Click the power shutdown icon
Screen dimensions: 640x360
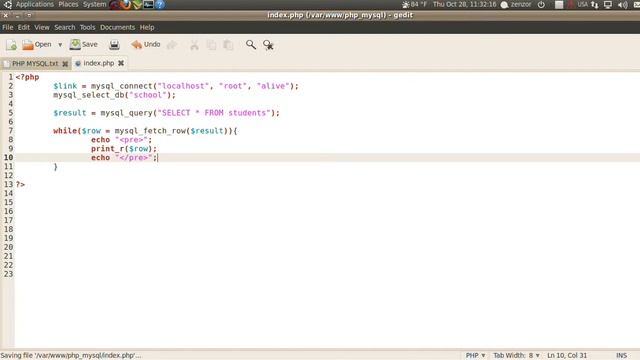tap(541, 4)
